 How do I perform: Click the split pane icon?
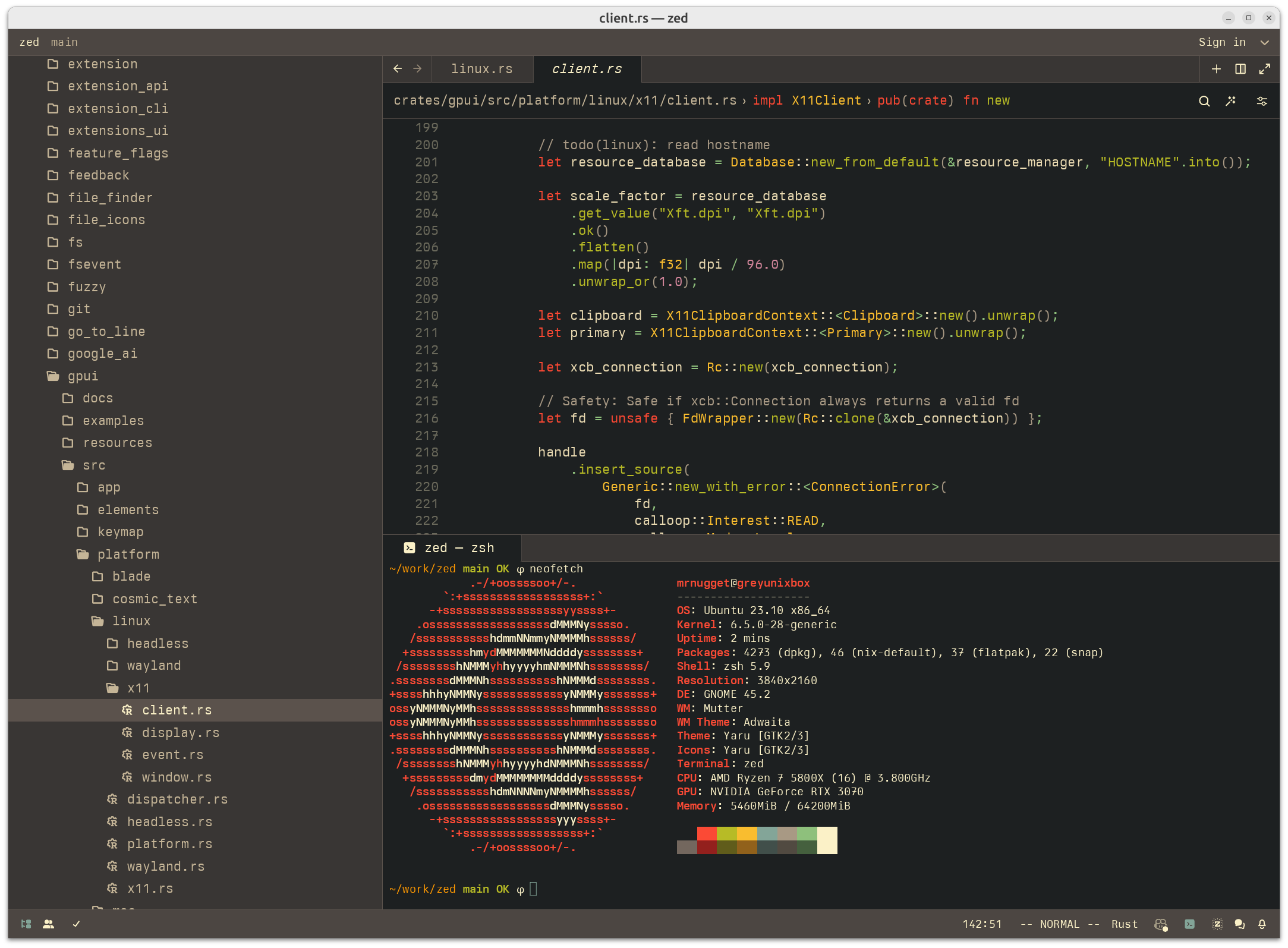pyautogui.click(x=1240, y=69)
